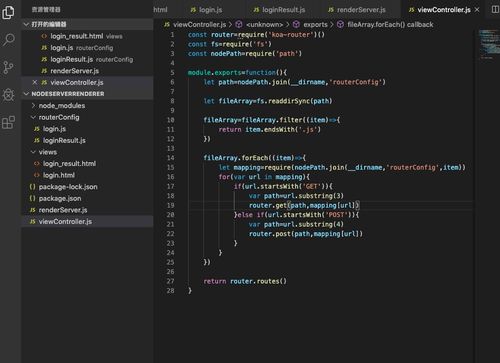
Task: Switch to the partially visible html tab
Action: point(160,10)
